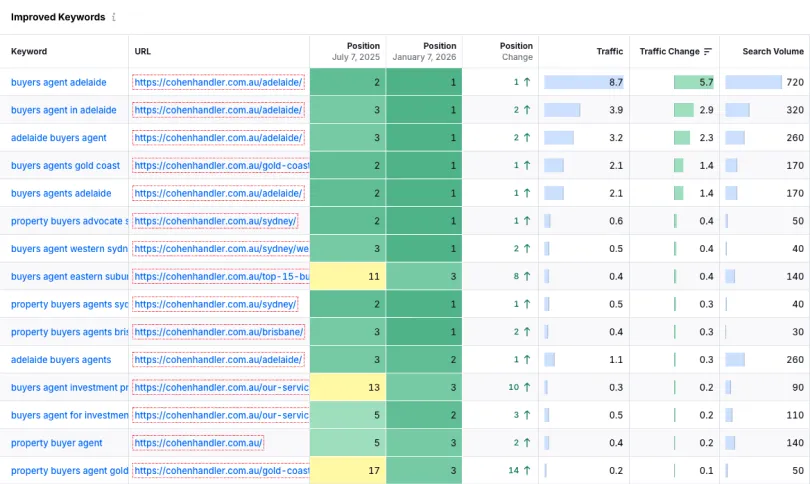The height and width of the screenshot is (484, 810).
Task: Open keyword starting 'property buyers advocate'
Action: (69, 221)
